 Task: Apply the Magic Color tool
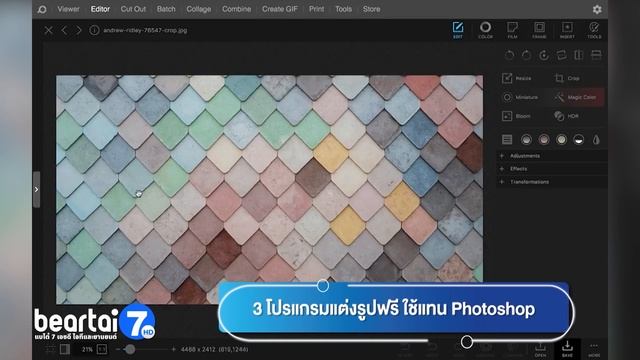(x=576, y=97)
